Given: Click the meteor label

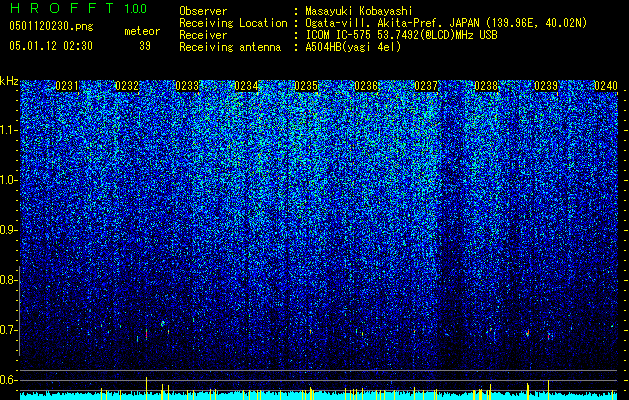Looking at the screenshot, I should tap(142, 31).
